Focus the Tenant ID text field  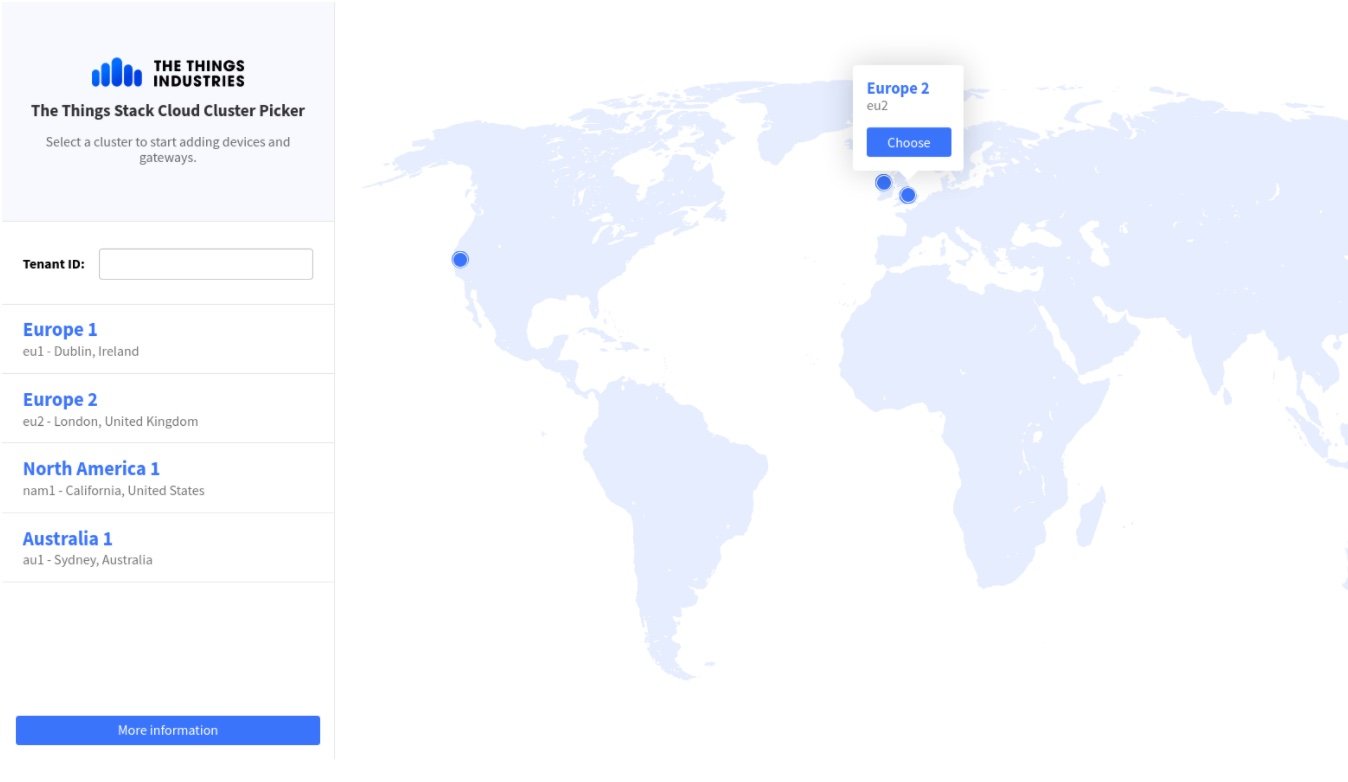pos(206,265)
